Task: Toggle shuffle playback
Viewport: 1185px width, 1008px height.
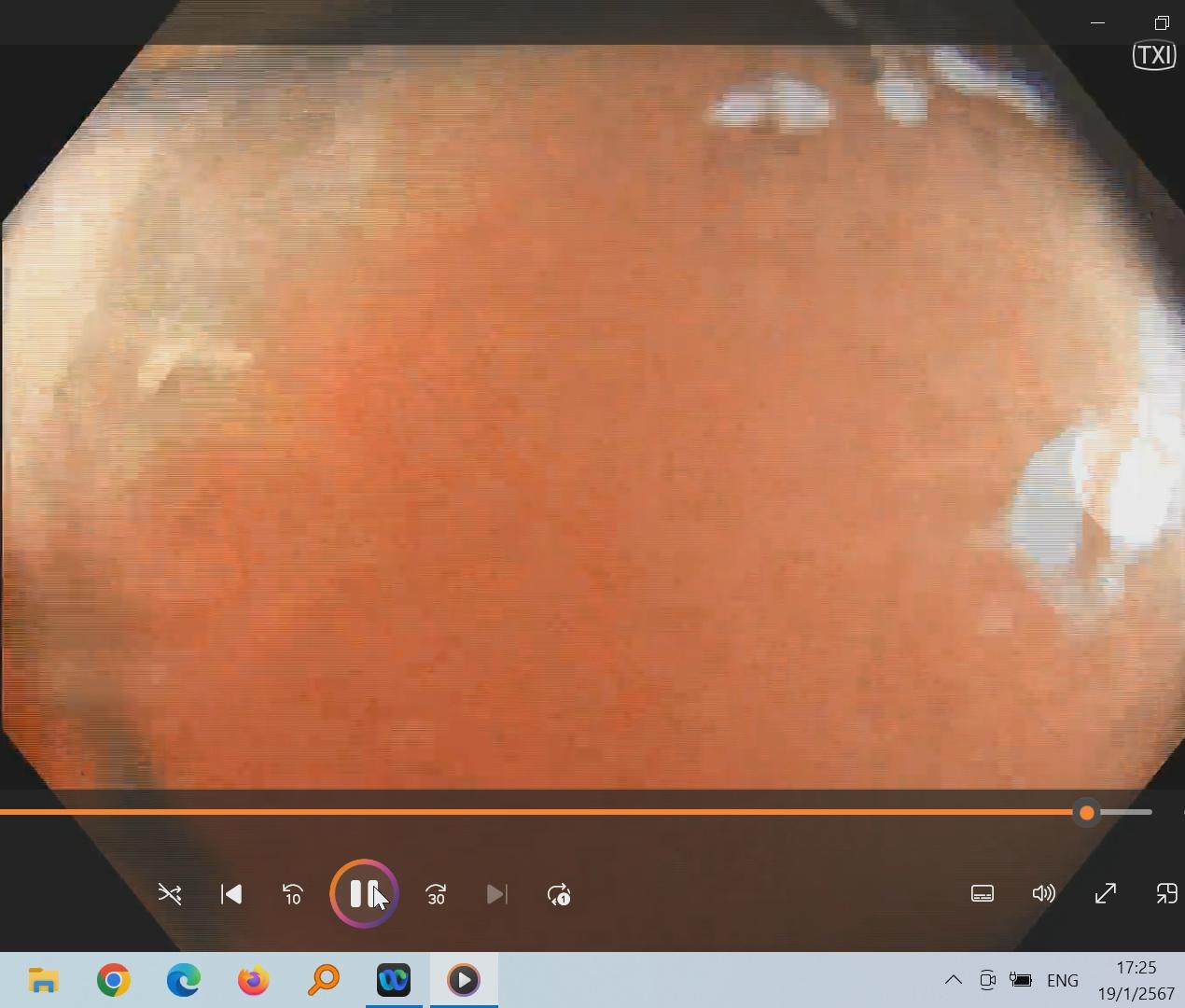Action: pos(170,894)
